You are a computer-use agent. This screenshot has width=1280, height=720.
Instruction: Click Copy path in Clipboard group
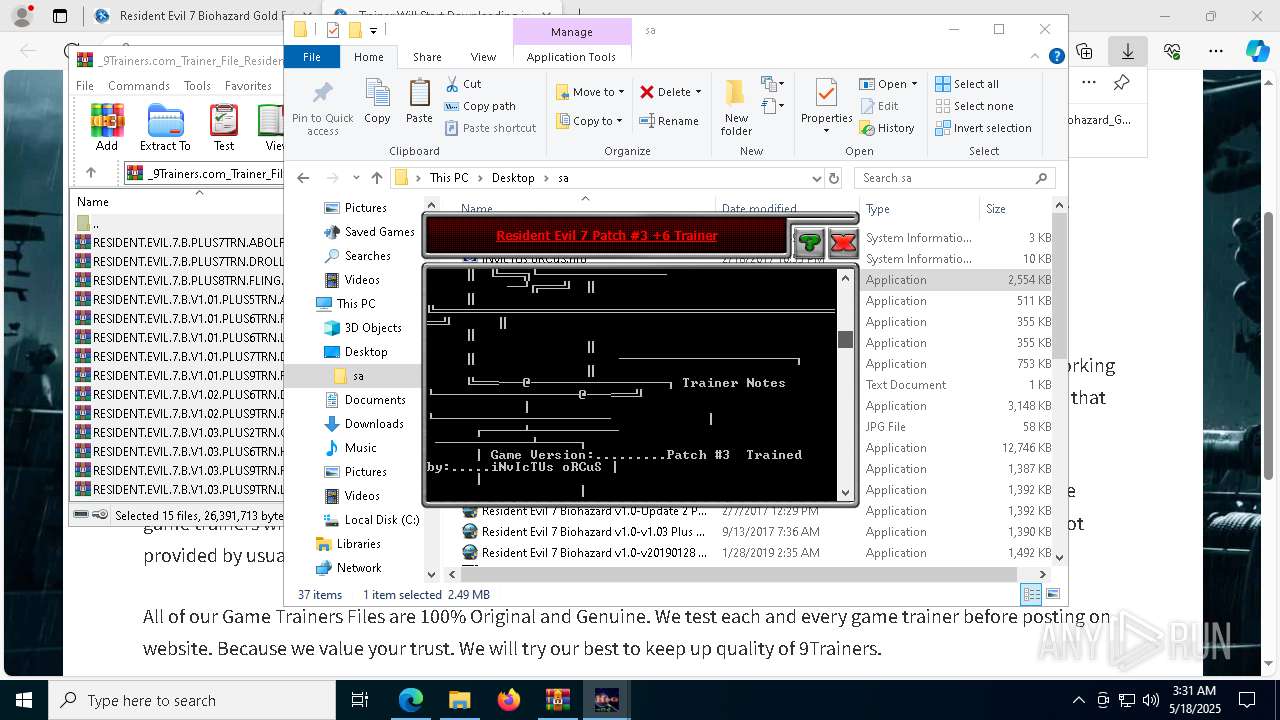click(480, 106)
